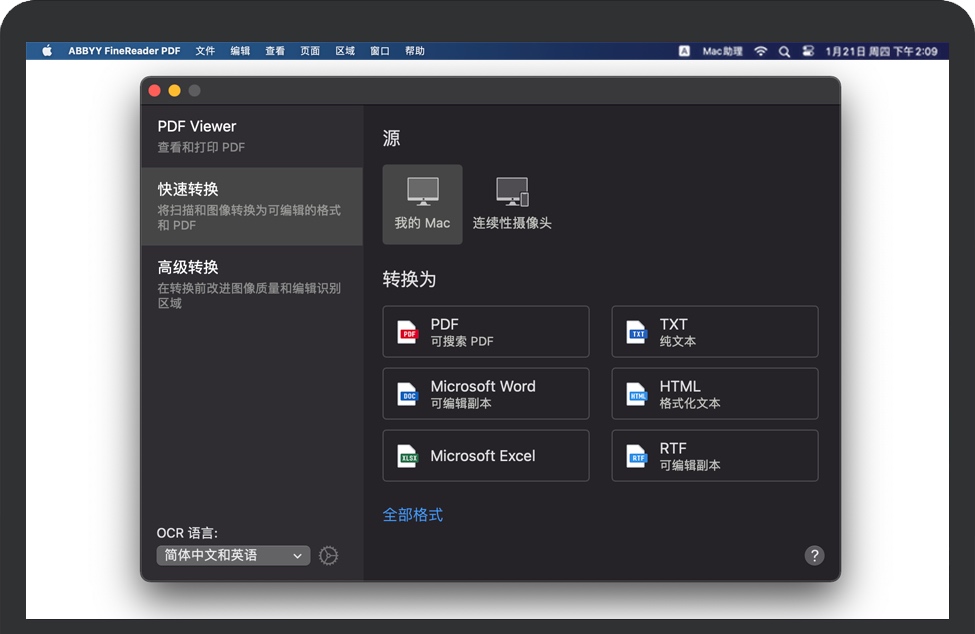Viewport: 975px width, 634px height.
Task: Click the Microsoft Excel XLSX icon
Action: [407, 457]
